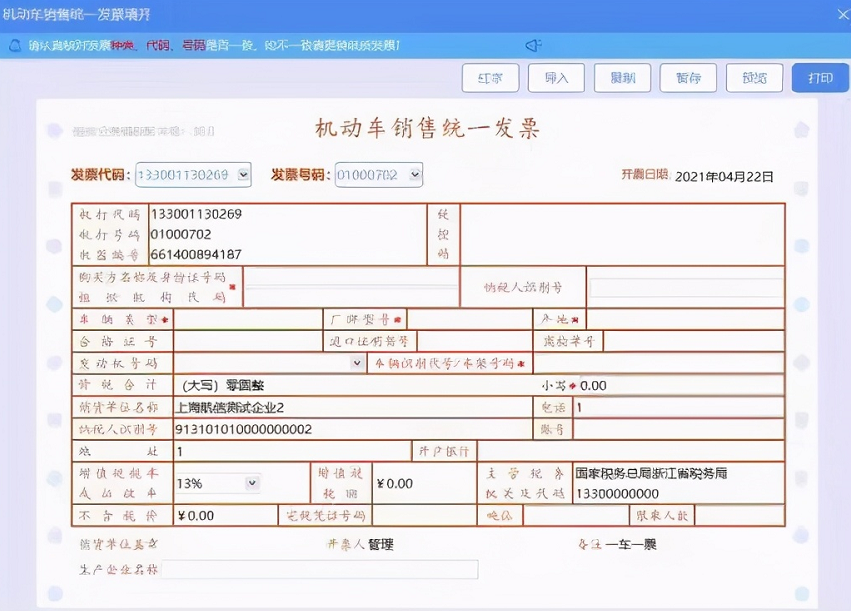The height and width of the screenshot is (611, 851).
Task: Click the 限乘人数 input field
Action: pyautogui.click(x=739, y=515)
